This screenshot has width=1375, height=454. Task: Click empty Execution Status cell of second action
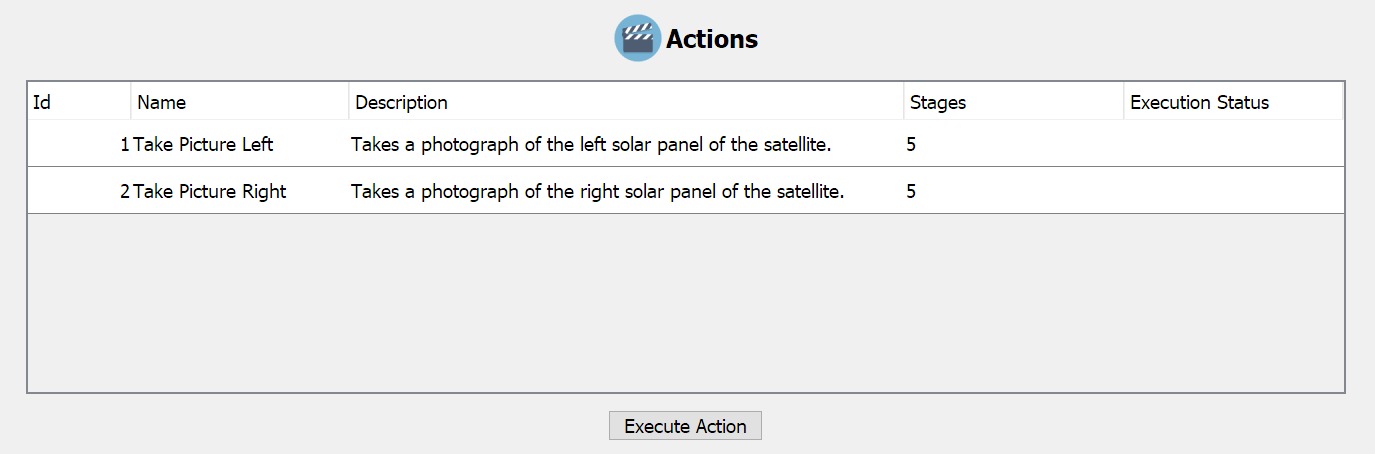pyautogui.click(x=1232, y=191)
